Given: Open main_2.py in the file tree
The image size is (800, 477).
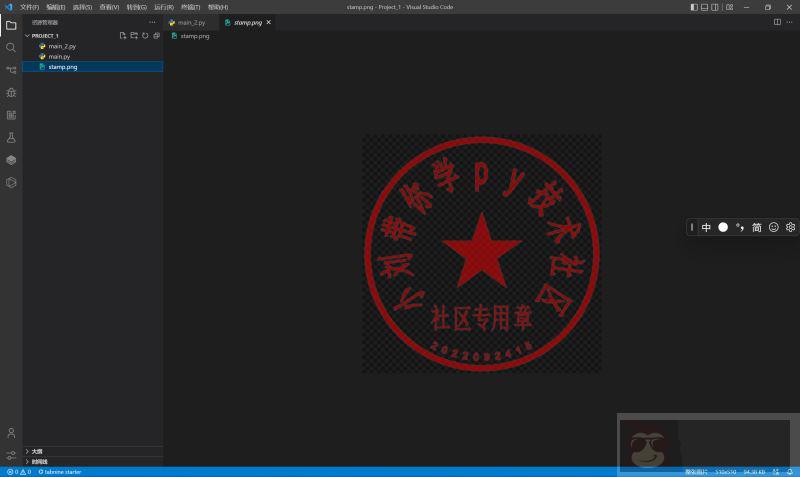Looking at the screenshot, I should point(93,46).
